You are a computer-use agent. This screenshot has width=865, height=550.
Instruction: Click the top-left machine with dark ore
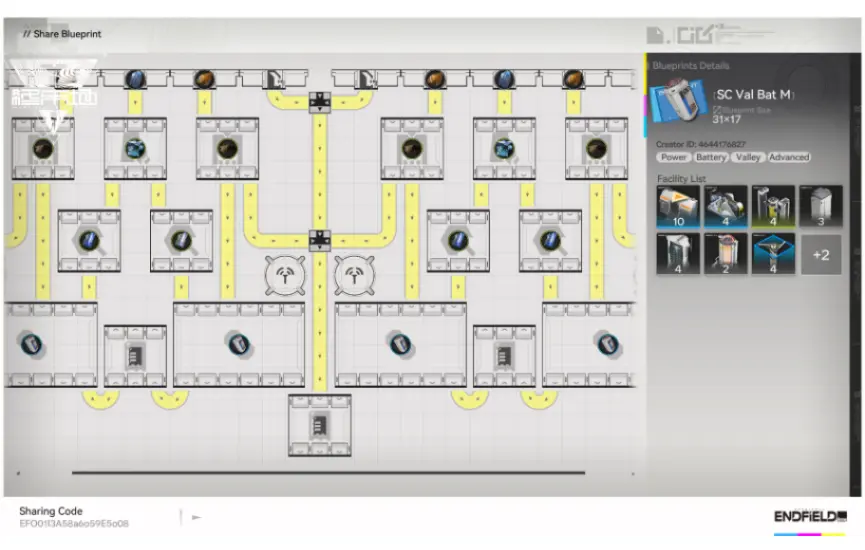(x=43, y=148)
